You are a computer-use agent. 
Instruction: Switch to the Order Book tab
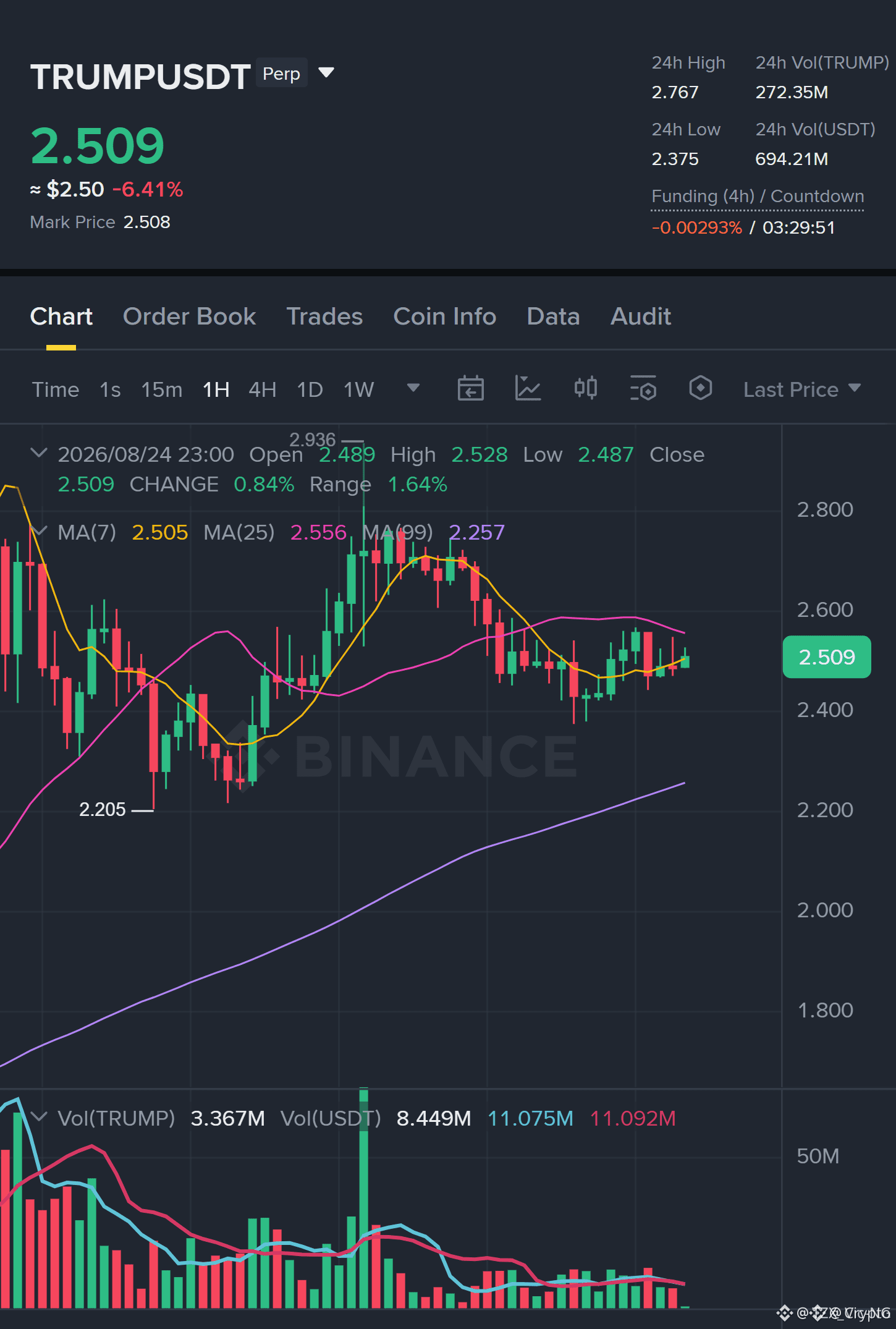pyautogui.click(x=189, y=316)
